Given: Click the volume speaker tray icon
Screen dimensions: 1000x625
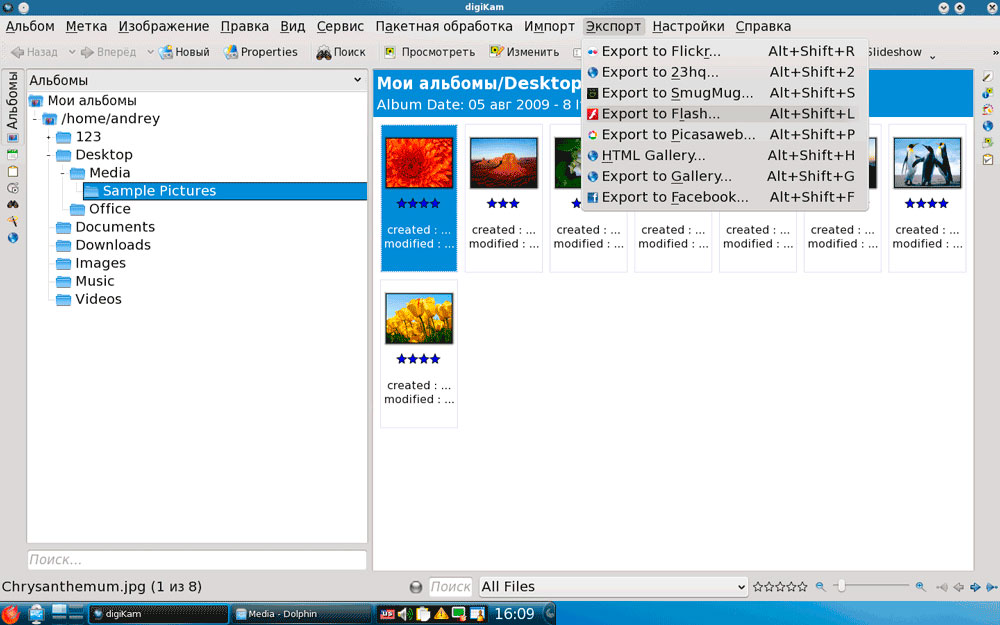Looking at the screenshot, I should click(404, 614).
